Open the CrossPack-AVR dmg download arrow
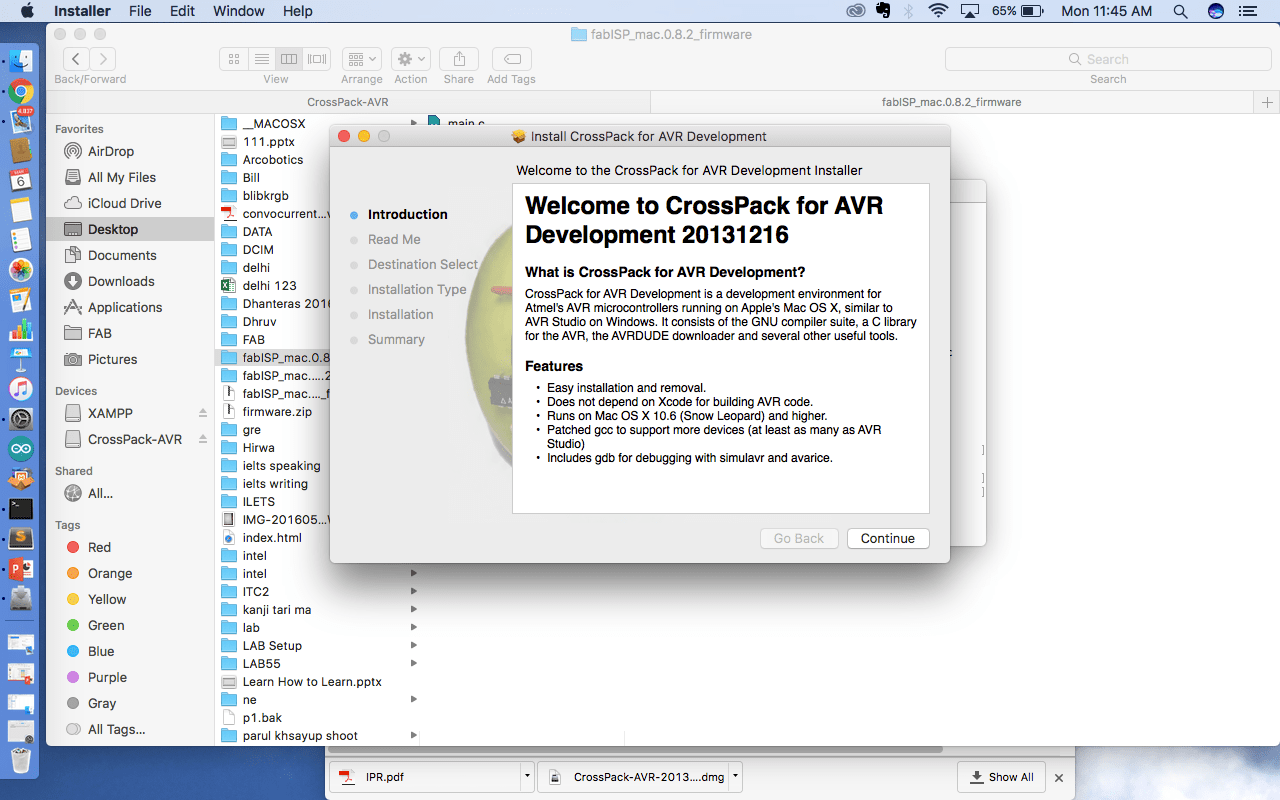The image size is (1280, 800). click(x=735, y=776)
